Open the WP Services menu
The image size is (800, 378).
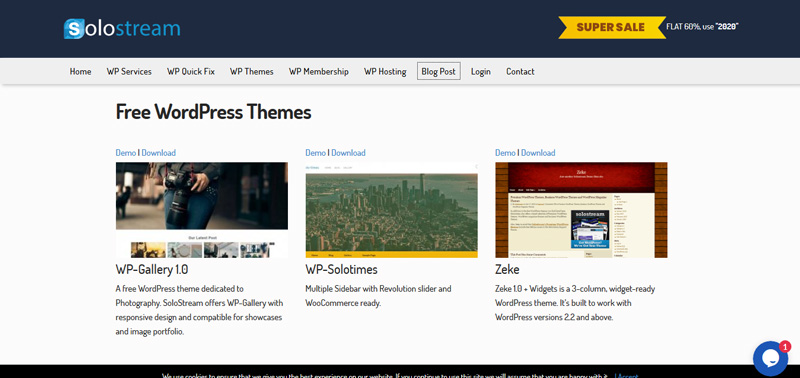point(129,71)
